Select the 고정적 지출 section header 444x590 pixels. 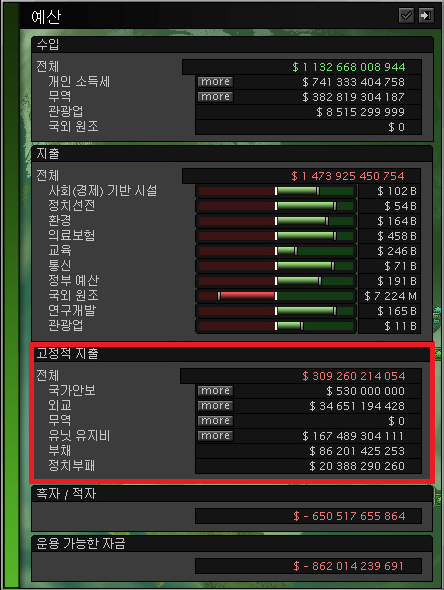click(x=232, y=354)
